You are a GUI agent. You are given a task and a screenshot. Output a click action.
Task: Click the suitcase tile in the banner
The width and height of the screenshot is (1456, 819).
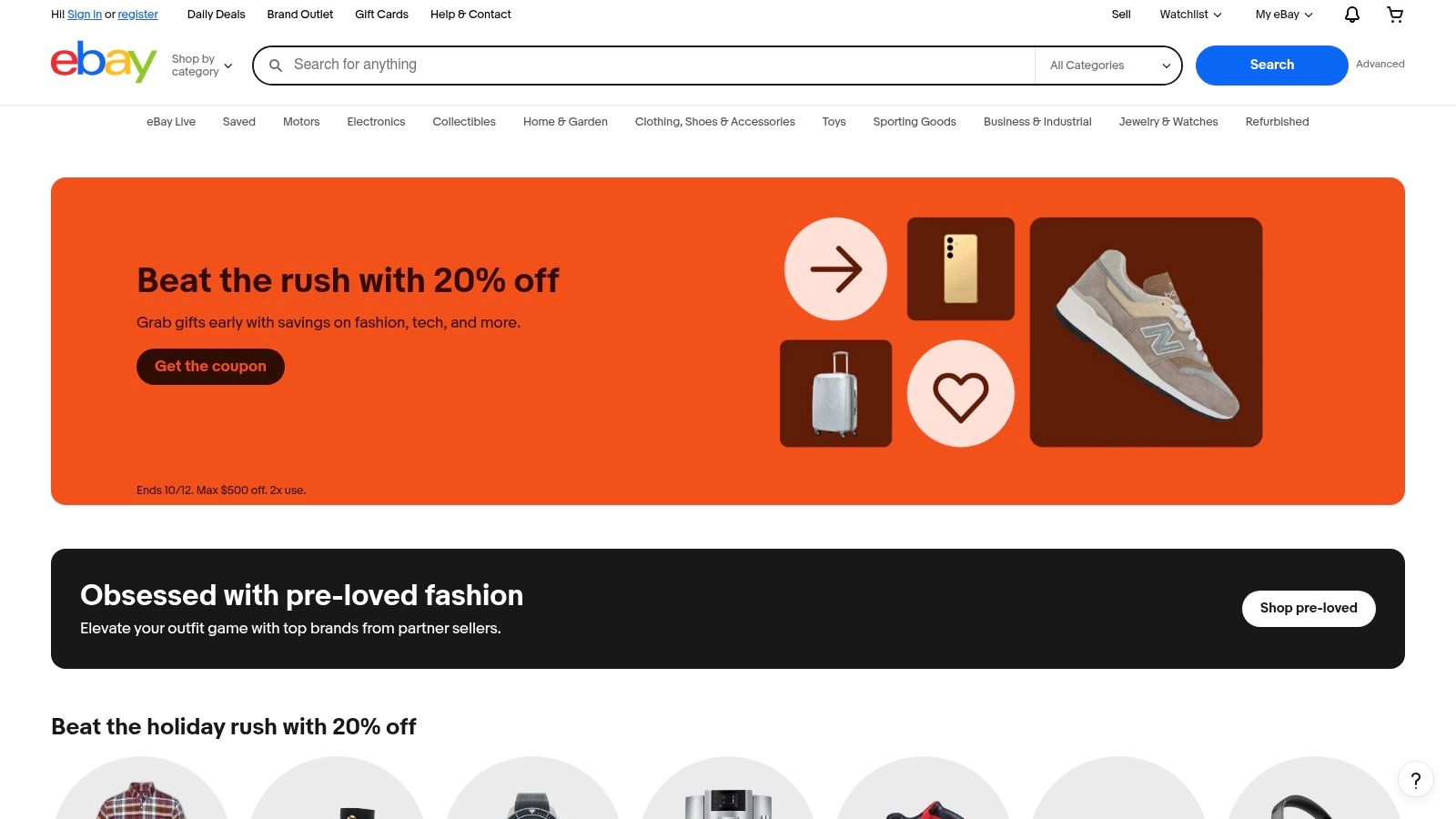coord(835,394)
